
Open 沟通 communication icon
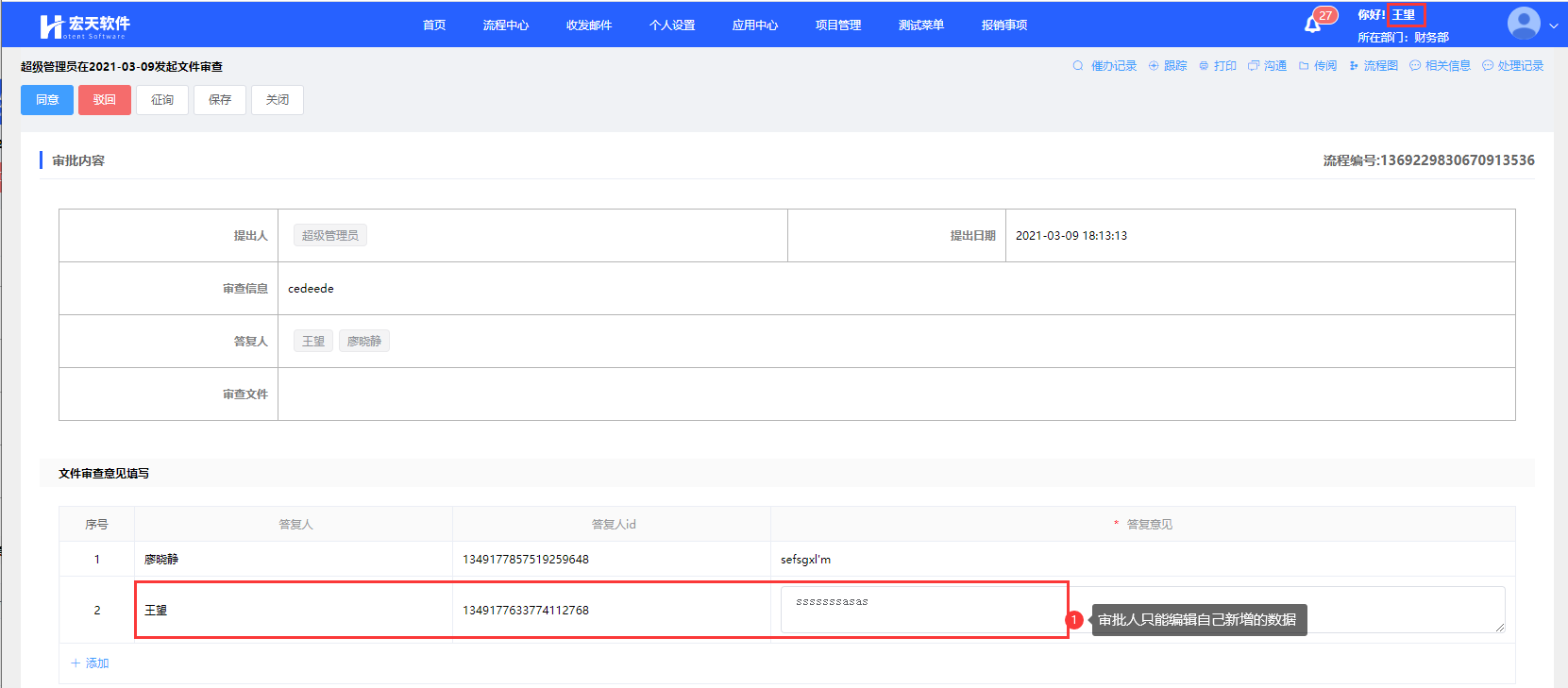tap(1254, 66)
